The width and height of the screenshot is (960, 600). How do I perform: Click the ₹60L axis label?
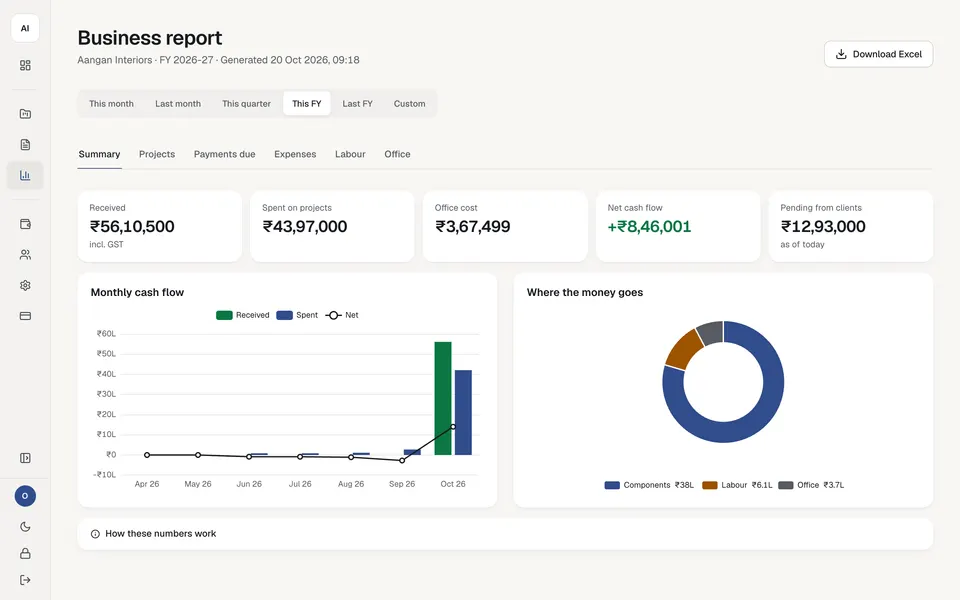106,334
